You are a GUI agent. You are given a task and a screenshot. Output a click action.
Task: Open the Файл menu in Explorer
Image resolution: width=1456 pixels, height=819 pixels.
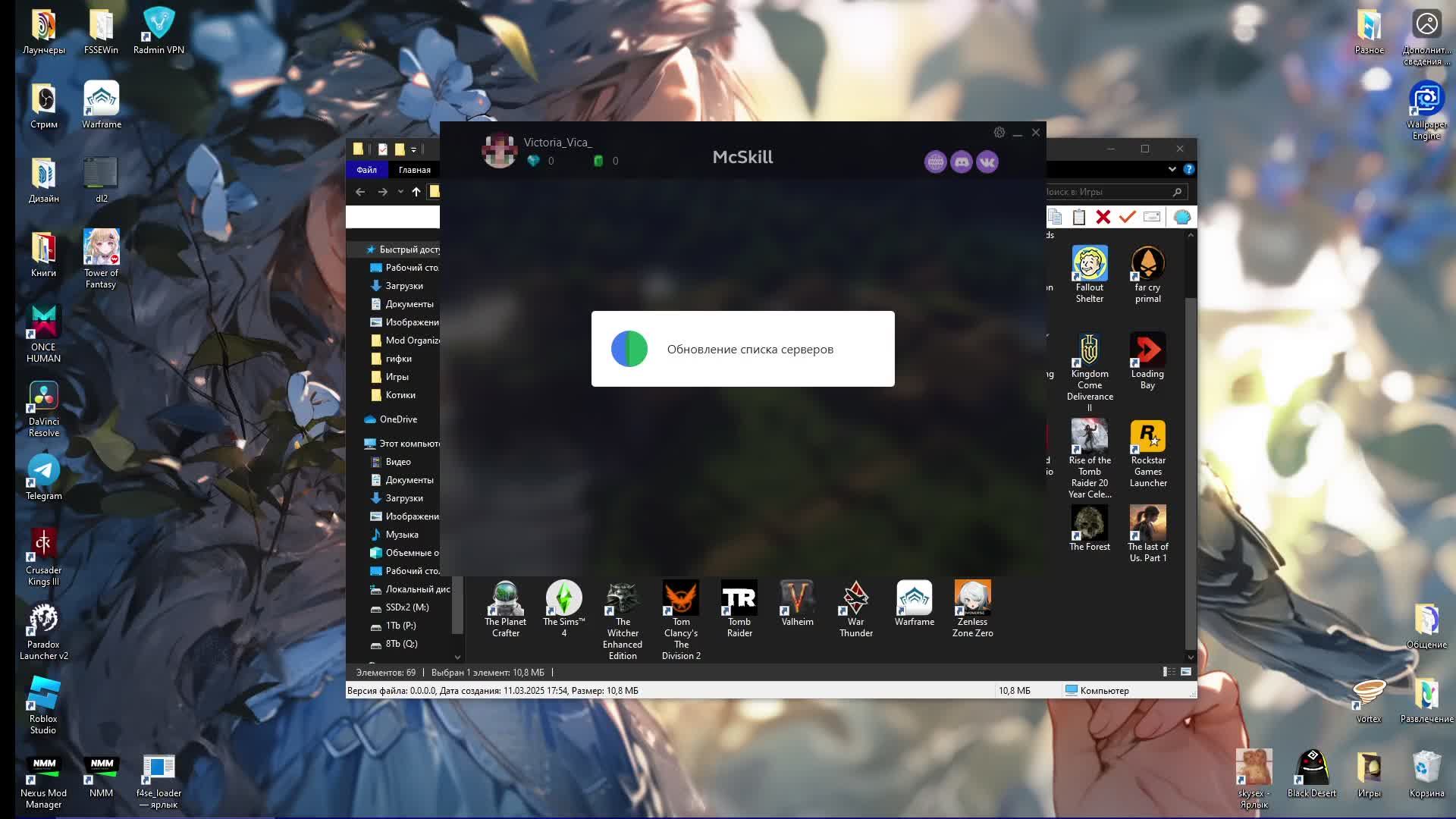(366, 170)
